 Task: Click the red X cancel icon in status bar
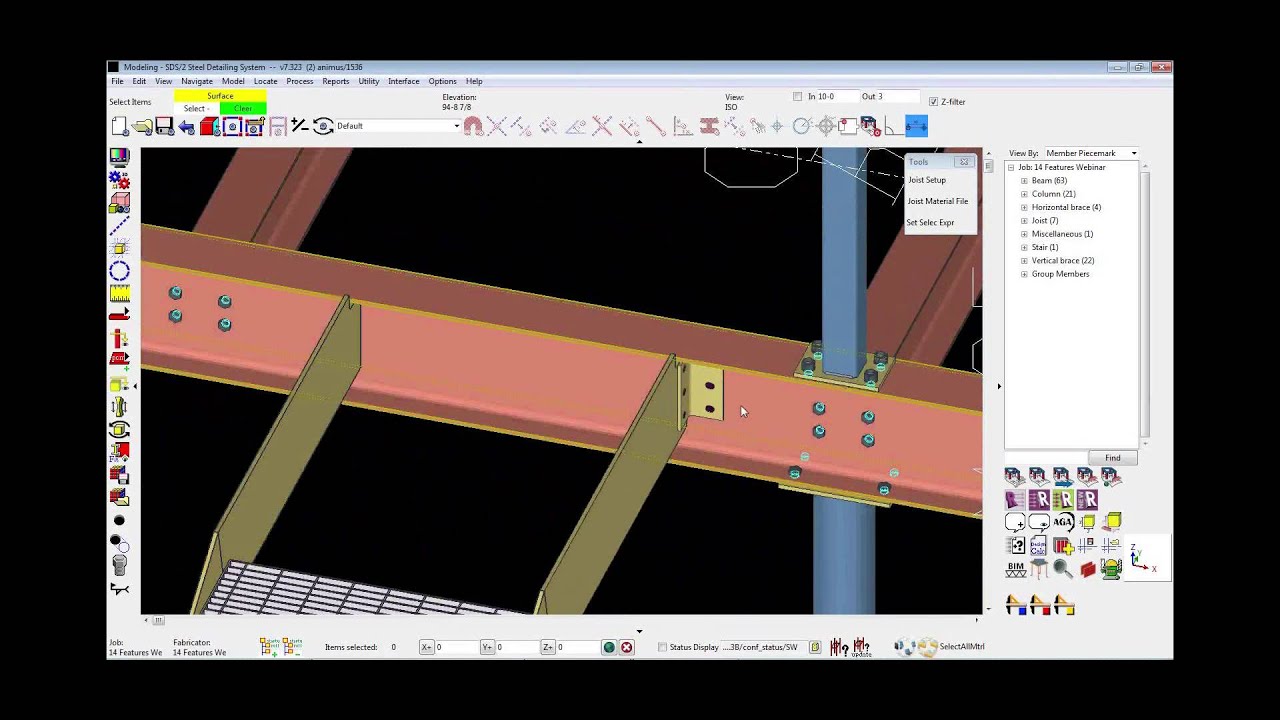[x=626, y=647]
